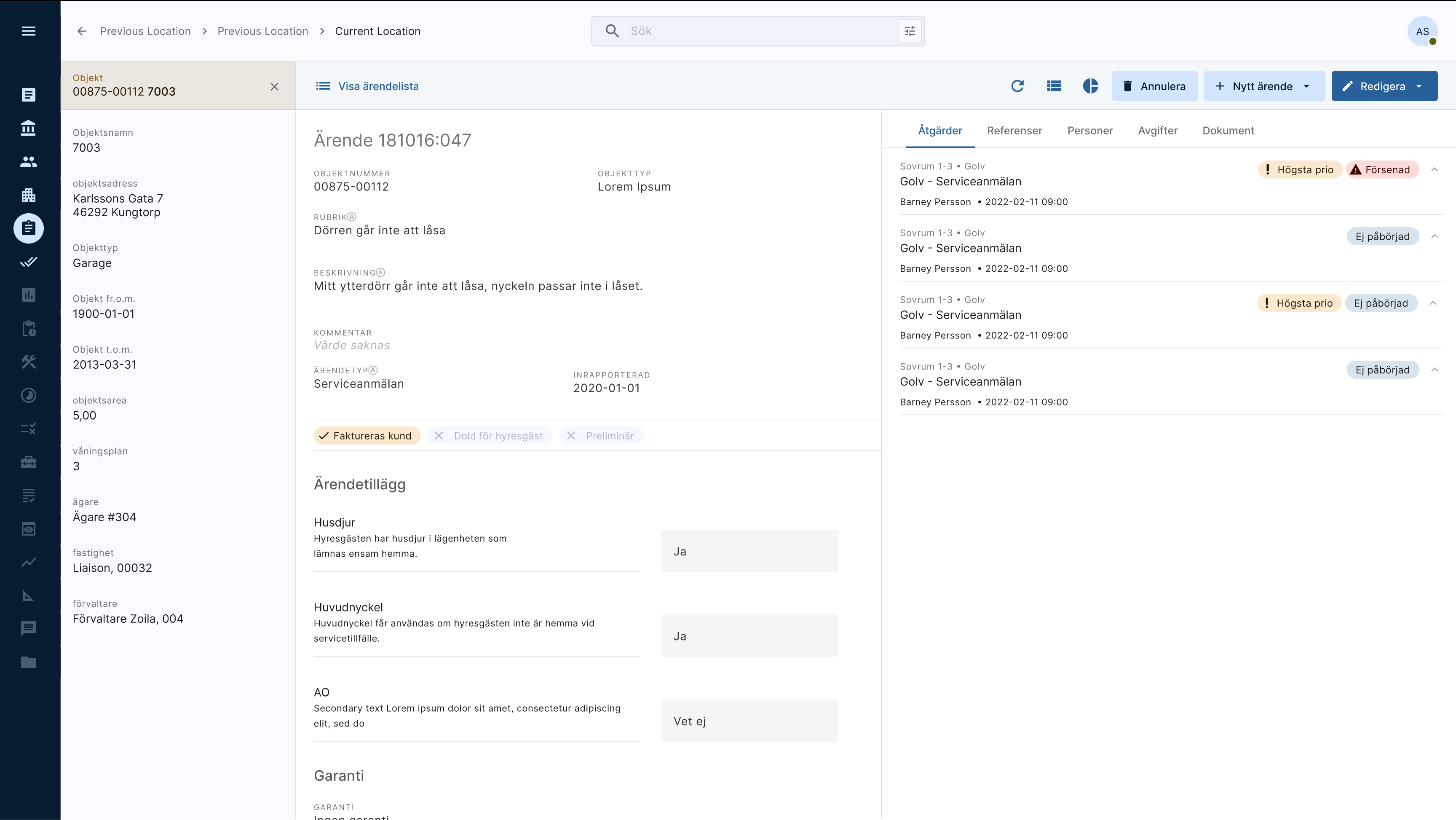This screenshot has width=1456, height=820.
Task: Click the address Karlssons Gata 7
Action: tap(118, 198)
